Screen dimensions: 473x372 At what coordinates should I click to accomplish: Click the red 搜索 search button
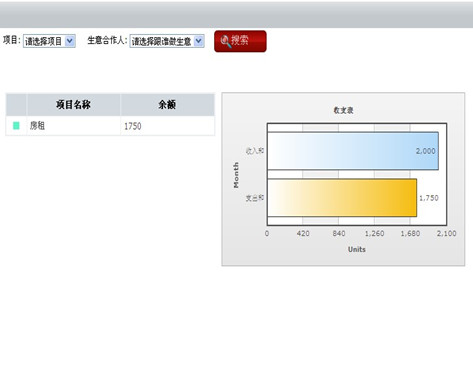(240, 41)
